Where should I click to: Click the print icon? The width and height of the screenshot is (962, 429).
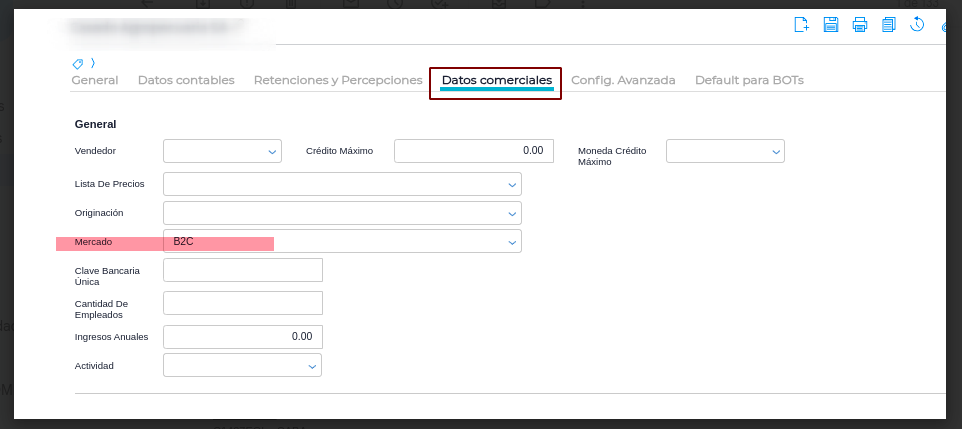859,25
